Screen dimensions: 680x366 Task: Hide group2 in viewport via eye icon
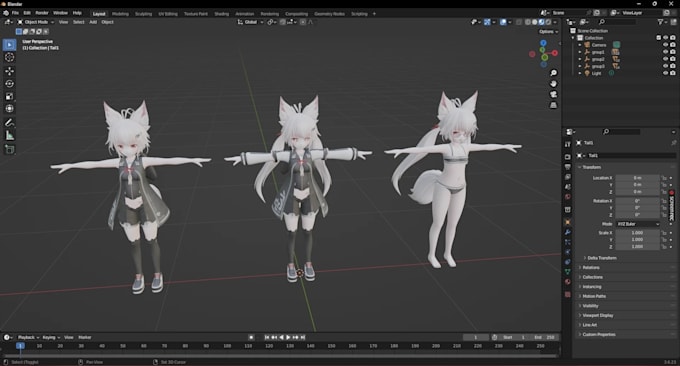(x=665, y=59)
